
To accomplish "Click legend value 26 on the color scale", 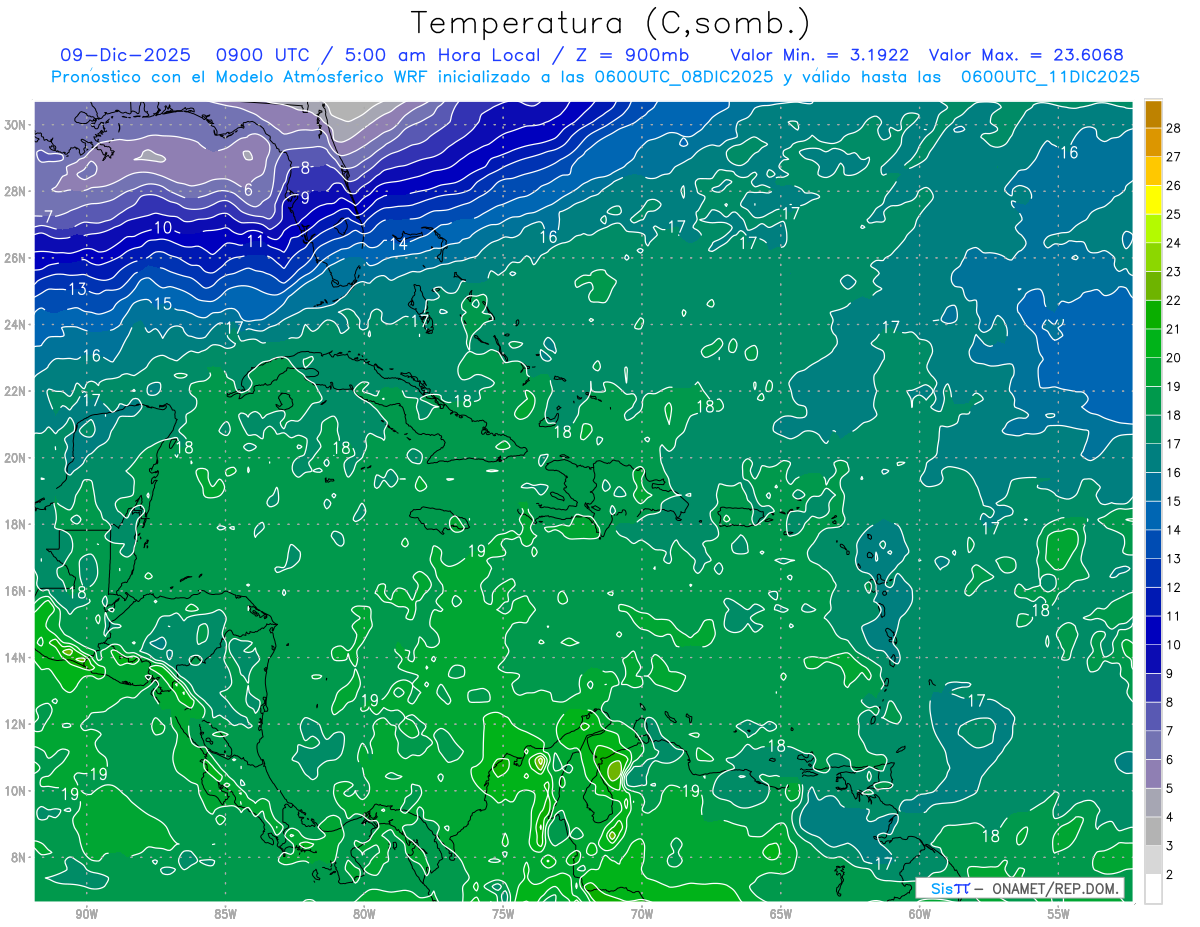I will [x=1173, y=185].
